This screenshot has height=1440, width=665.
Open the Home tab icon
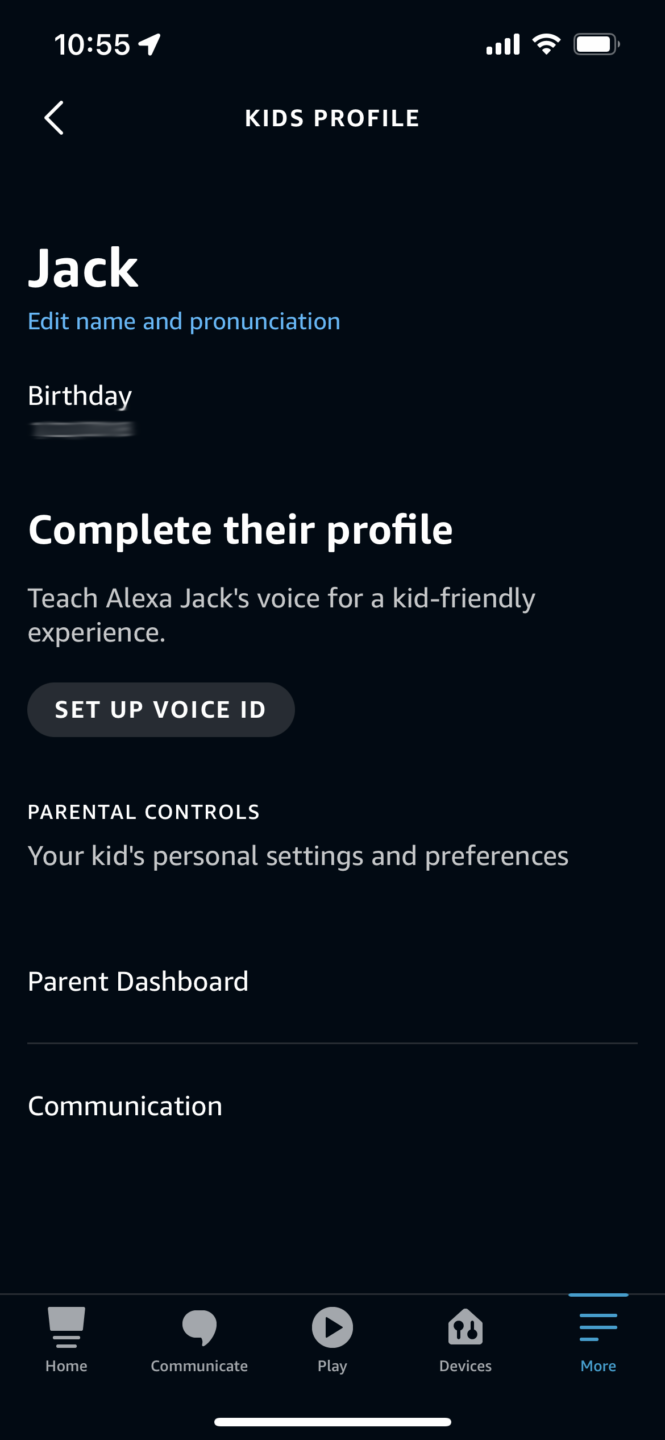click(x=66, y=1327)
